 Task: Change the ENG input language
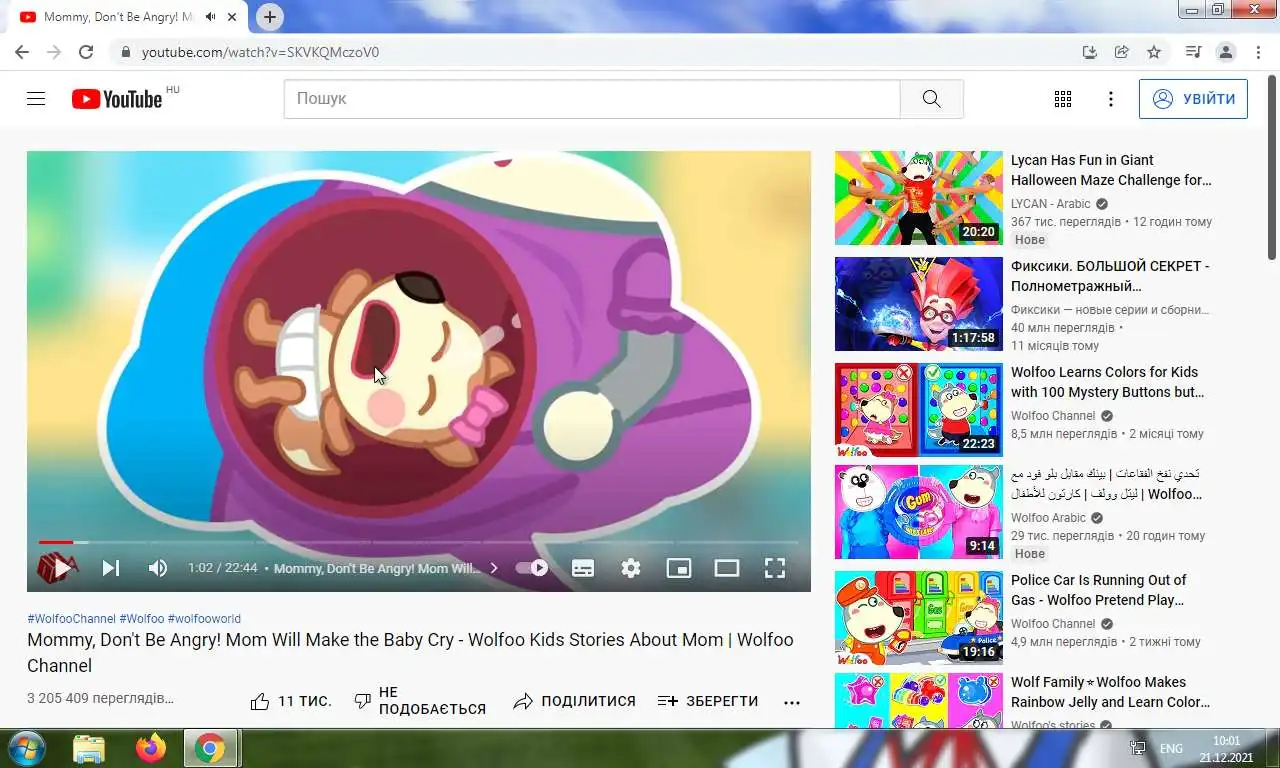1171,748
